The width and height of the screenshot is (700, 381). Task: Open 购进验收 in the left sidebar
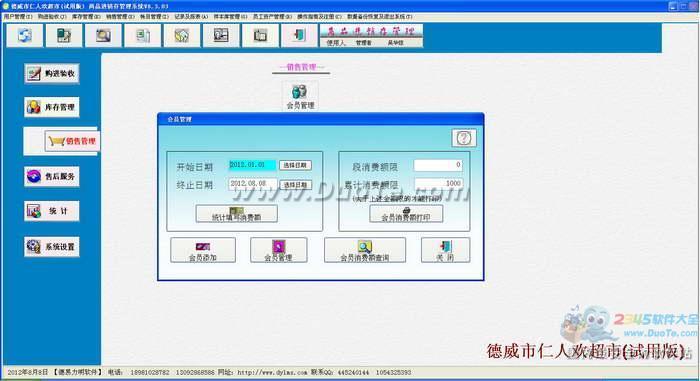[52, 73]
